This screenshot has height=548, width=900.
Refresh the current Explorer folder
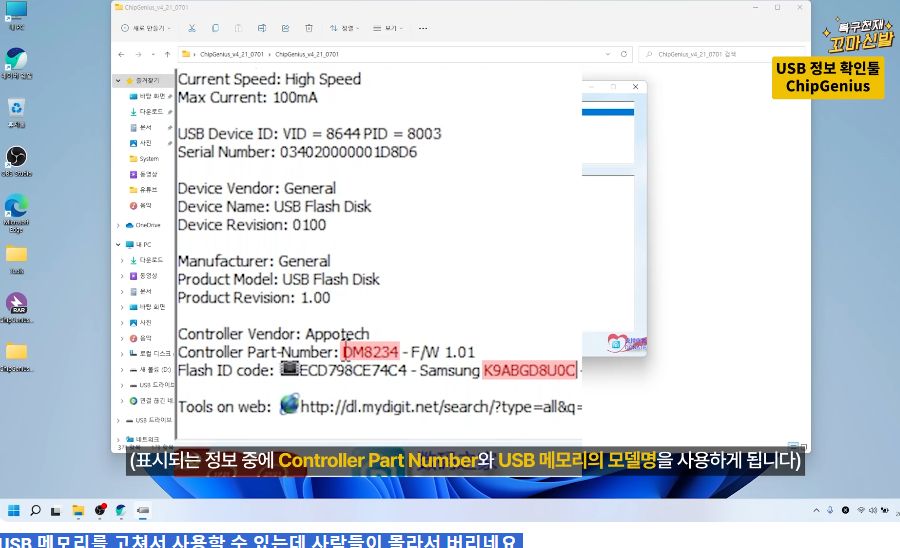(x=624, y=55)
